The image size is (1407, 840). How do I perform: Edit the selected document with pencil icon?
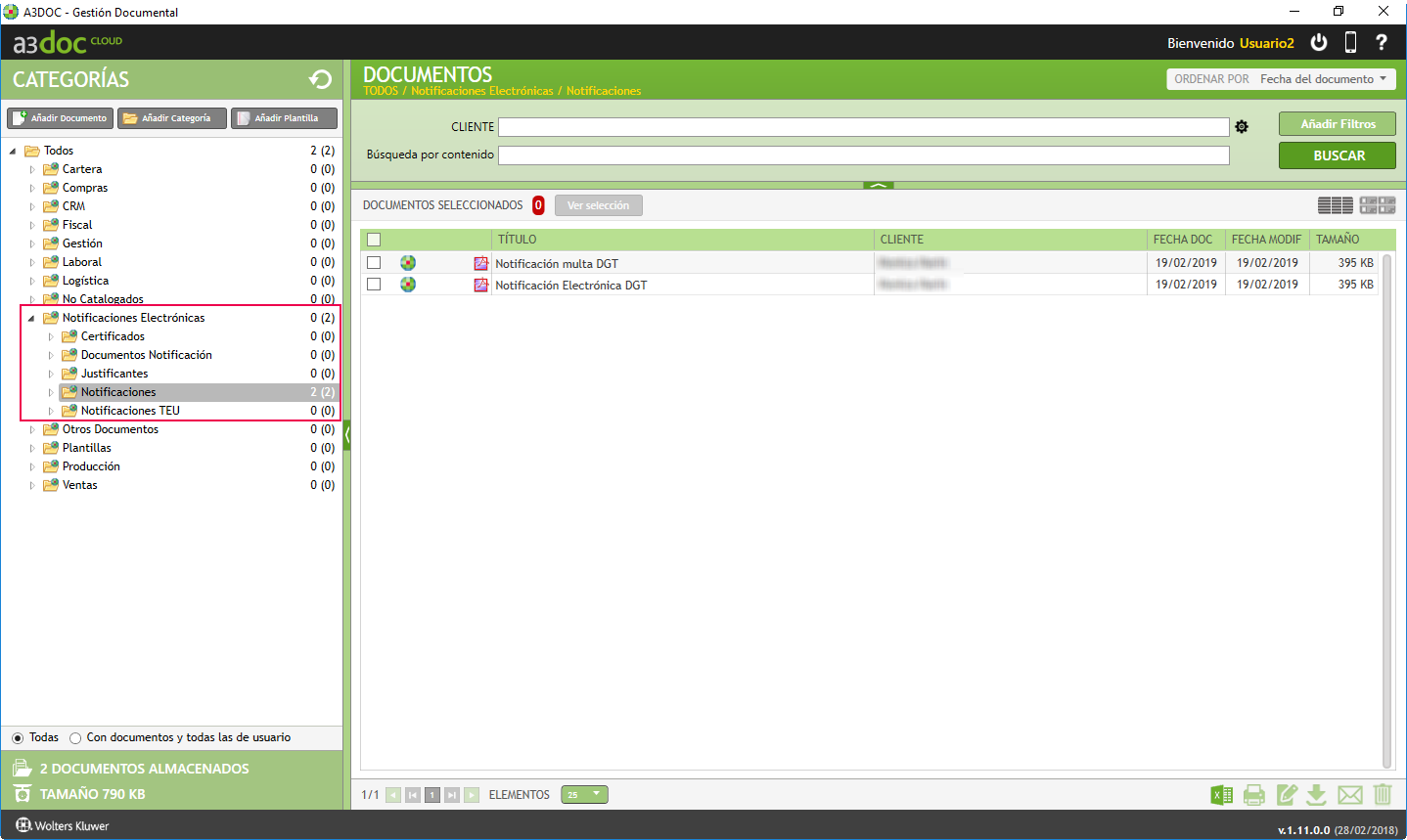1287,795
